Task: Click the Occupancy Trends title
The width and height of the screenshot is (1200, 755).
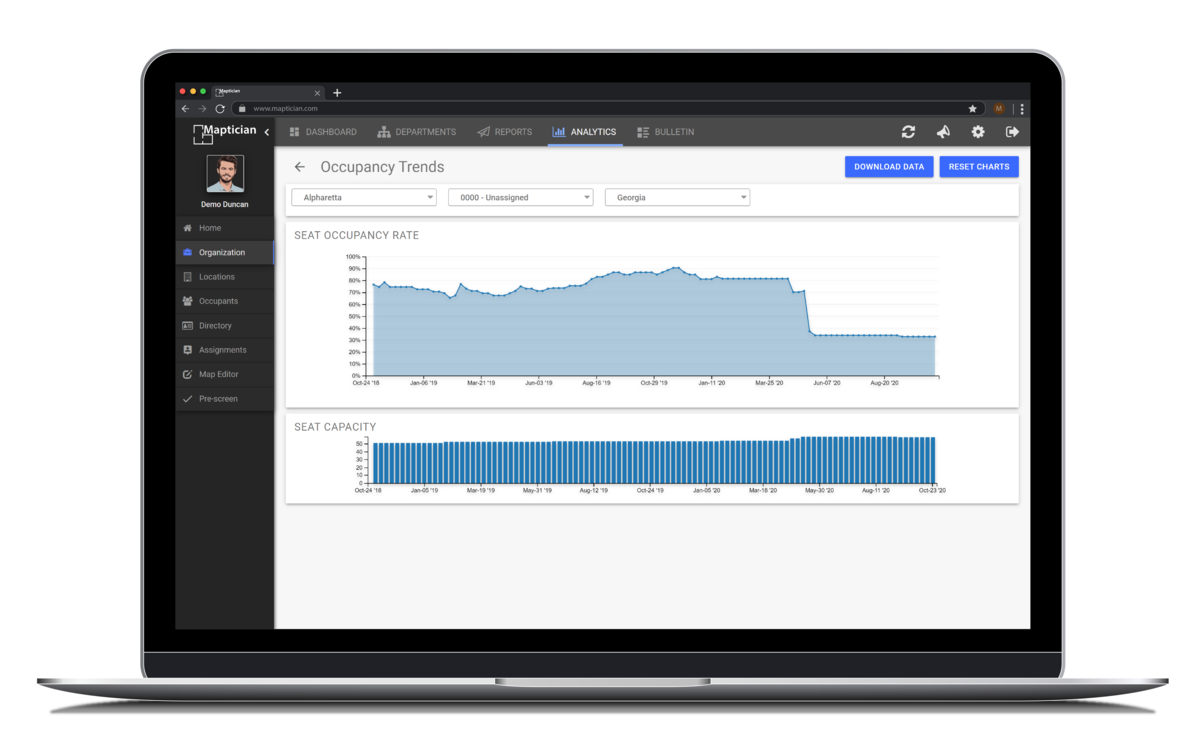Action: pos(382,167)
